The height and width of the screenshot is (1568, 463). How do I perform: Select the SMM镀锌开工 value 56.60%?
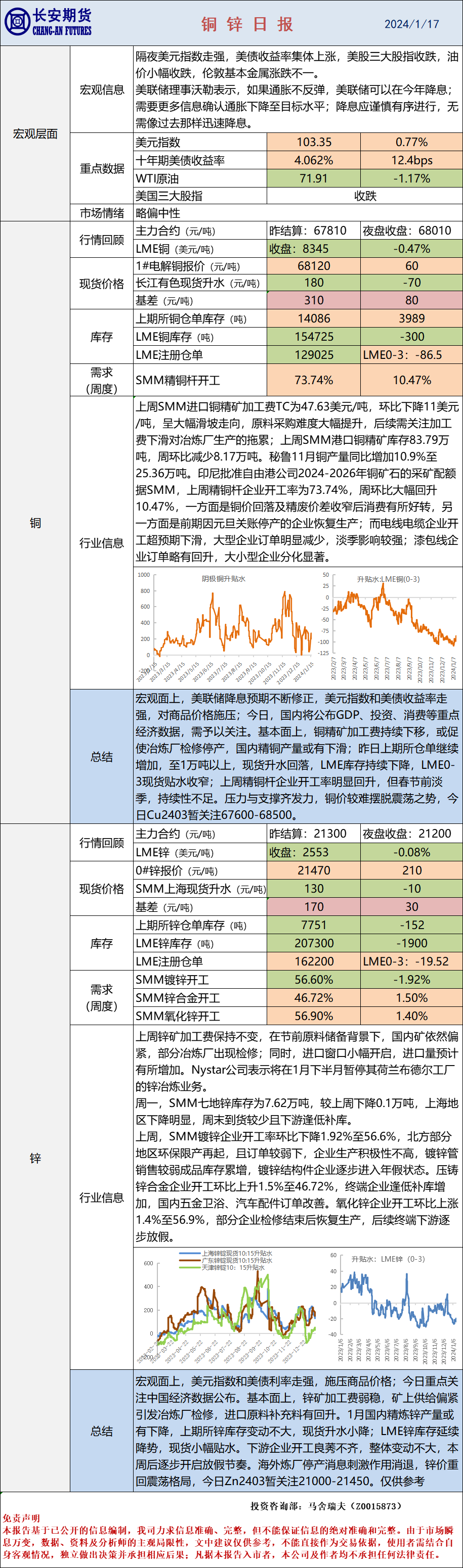coord(314,980)
